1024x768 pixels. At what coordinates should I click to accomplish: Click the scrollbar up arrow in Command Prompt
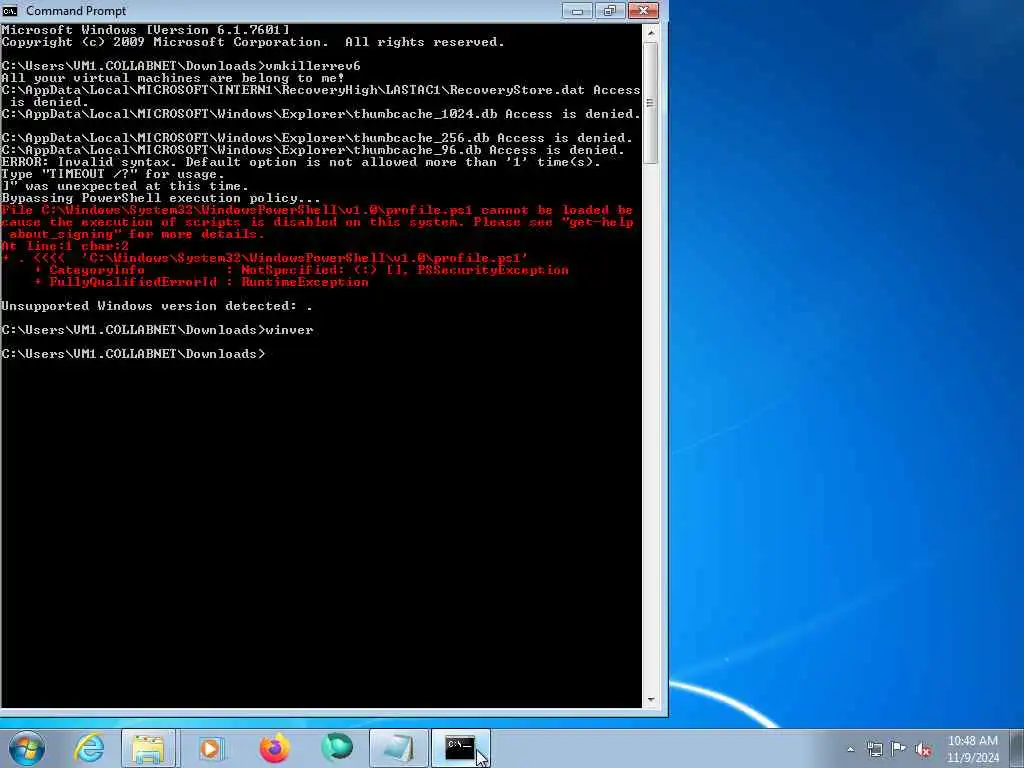click(x=650, y=31)
